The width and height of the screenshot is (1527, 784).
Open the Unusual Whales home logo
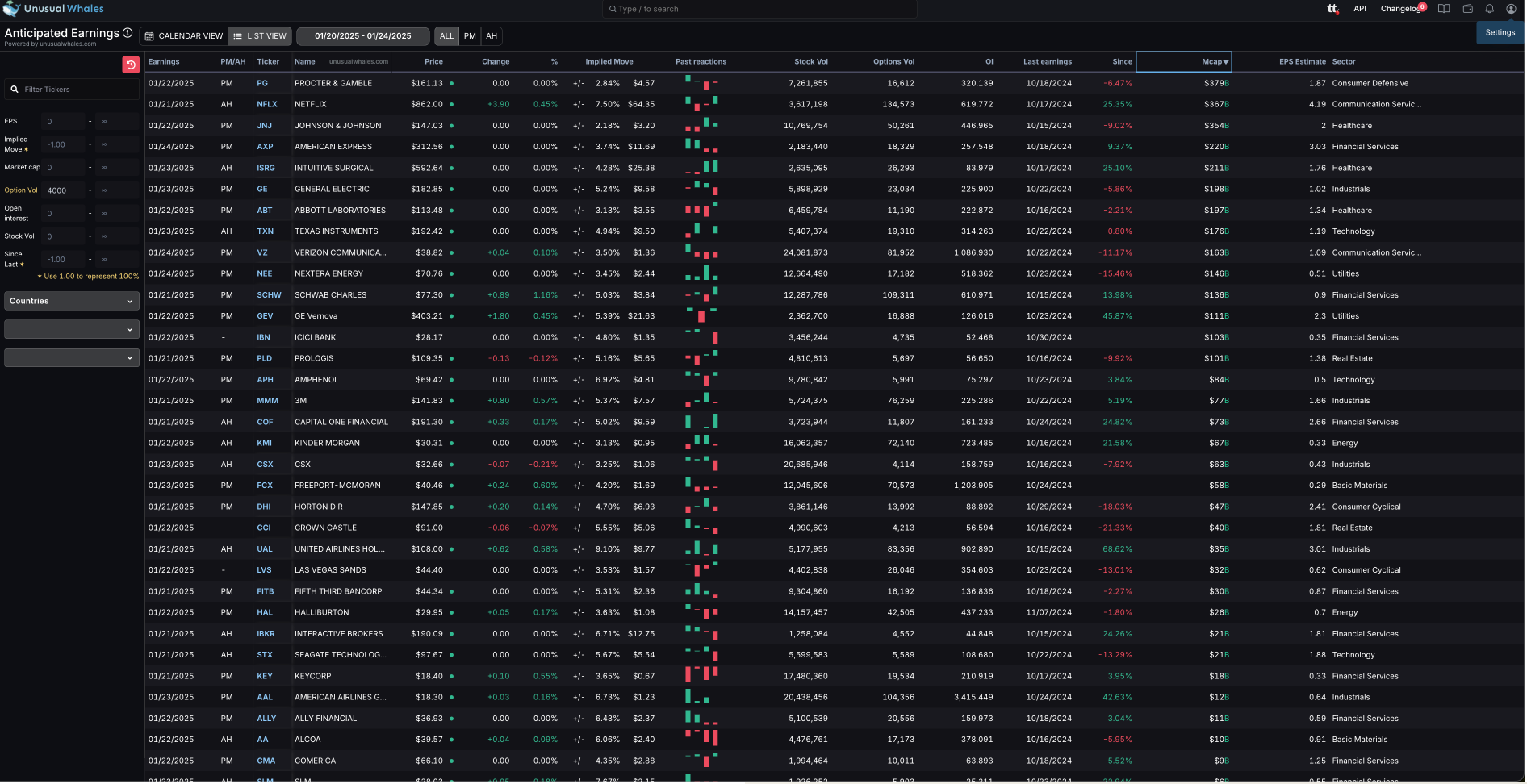[x=53, y=9]
